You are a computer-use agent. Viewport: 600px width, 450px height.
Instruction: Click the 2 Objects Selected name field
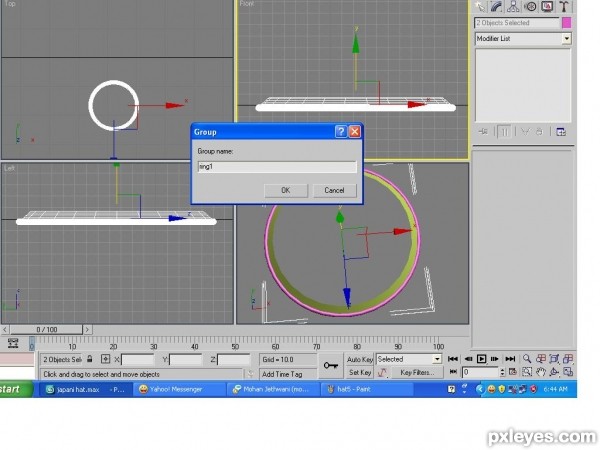[517, 23]
